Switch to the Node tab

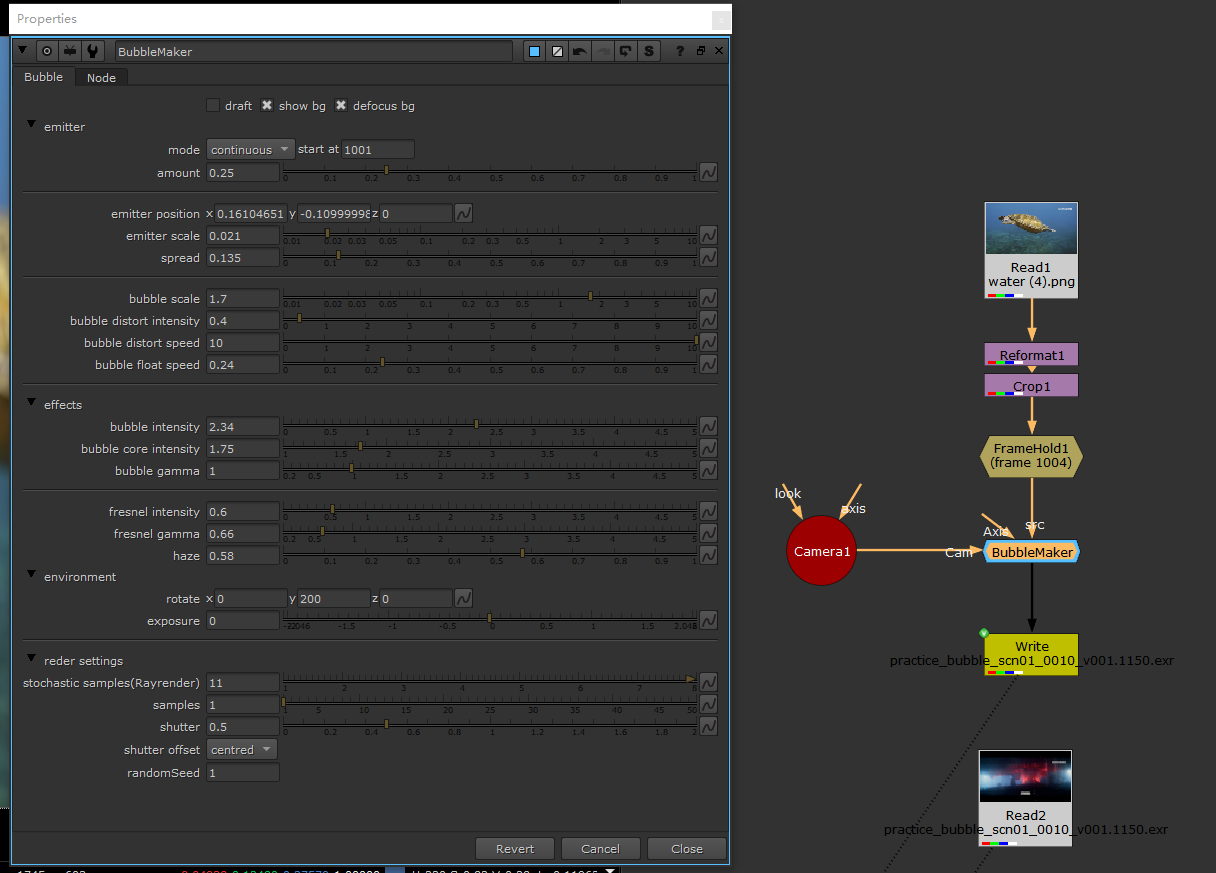101,78
